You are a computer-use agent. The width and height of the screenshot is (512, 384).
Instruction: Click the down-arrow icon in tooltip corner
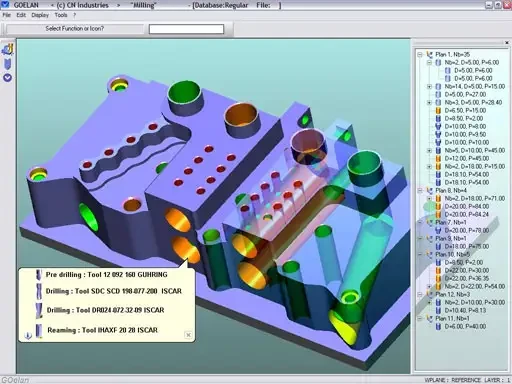click(28, 335)
